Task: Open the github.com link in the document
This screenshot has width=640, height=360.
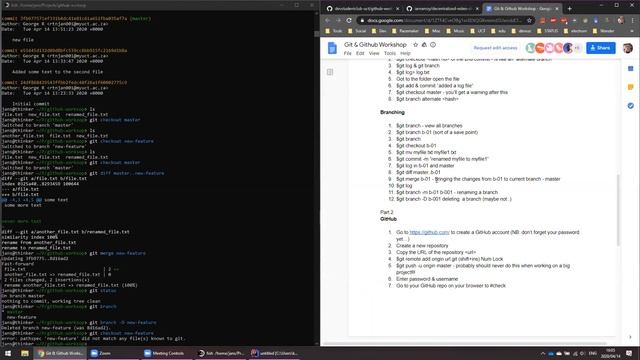Action: coord(429,232)
